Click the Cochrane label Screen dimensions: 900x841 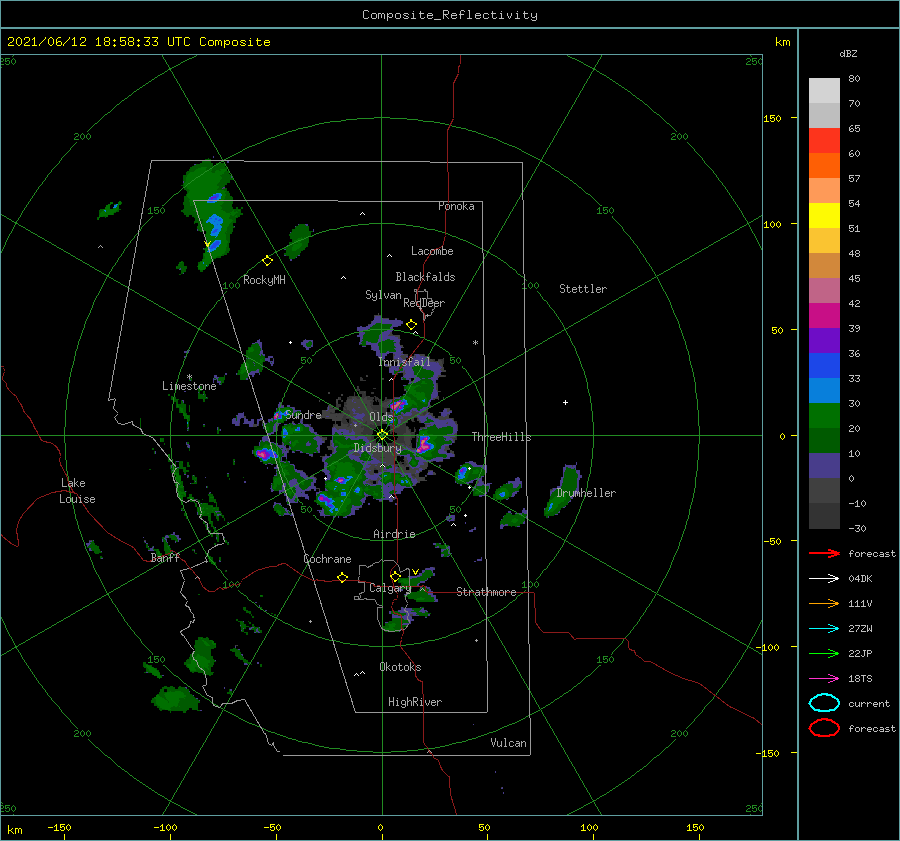coord(327,559)
